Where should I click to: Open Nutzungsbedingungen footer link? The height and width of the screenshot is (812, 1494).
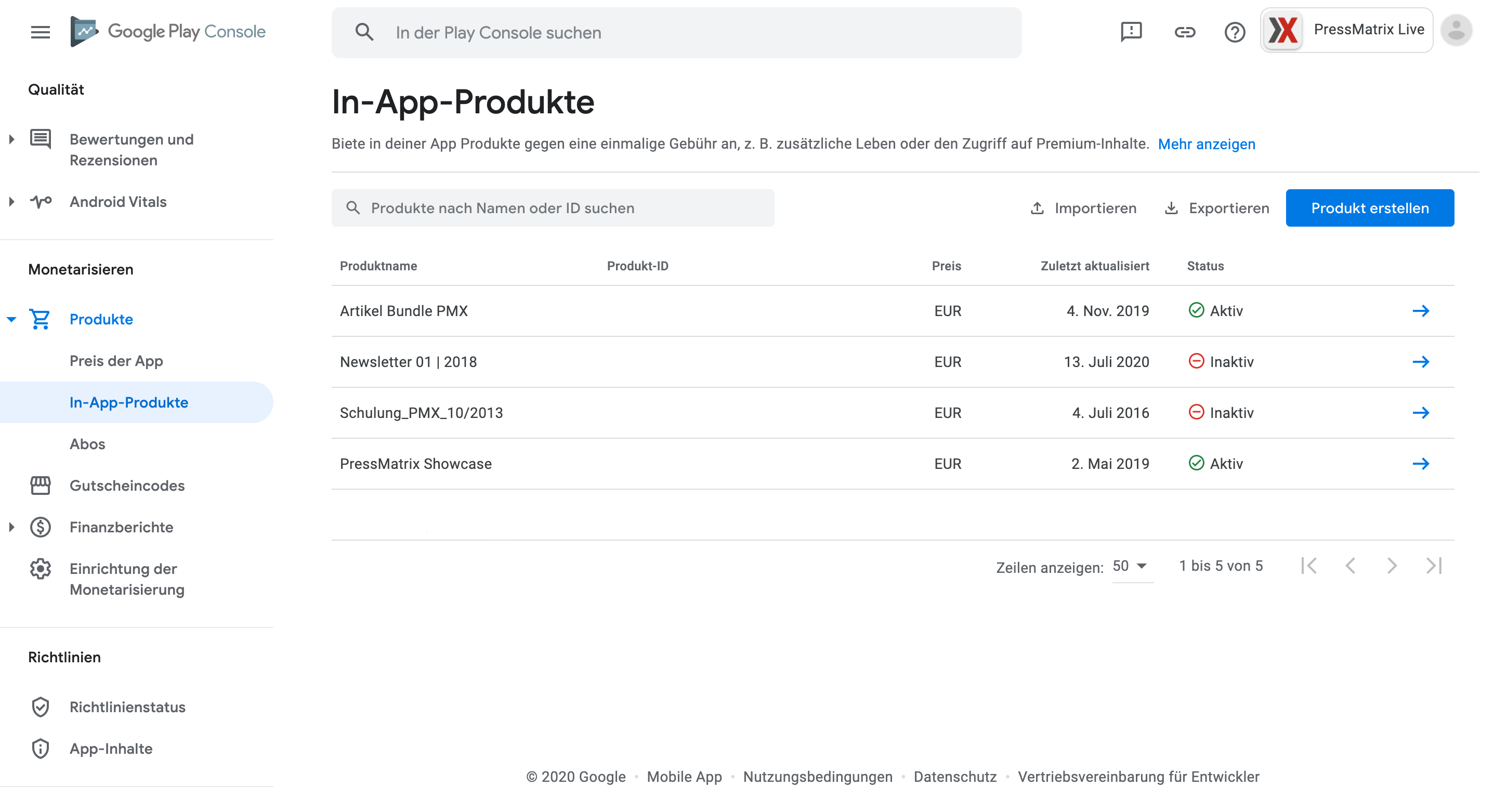click(817, 777)
